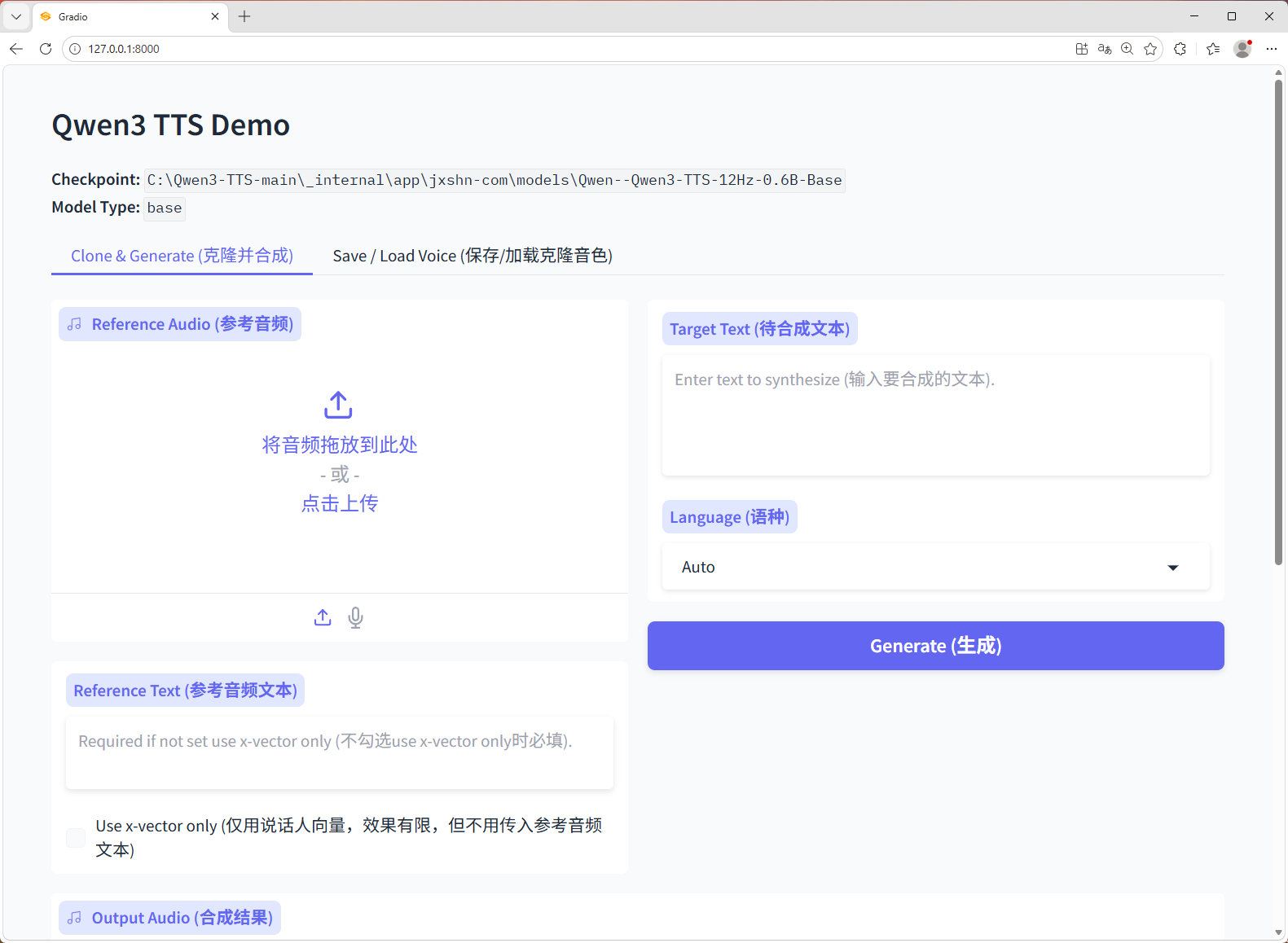
Task: Click the translate page icon
Action: (1105, 49)
